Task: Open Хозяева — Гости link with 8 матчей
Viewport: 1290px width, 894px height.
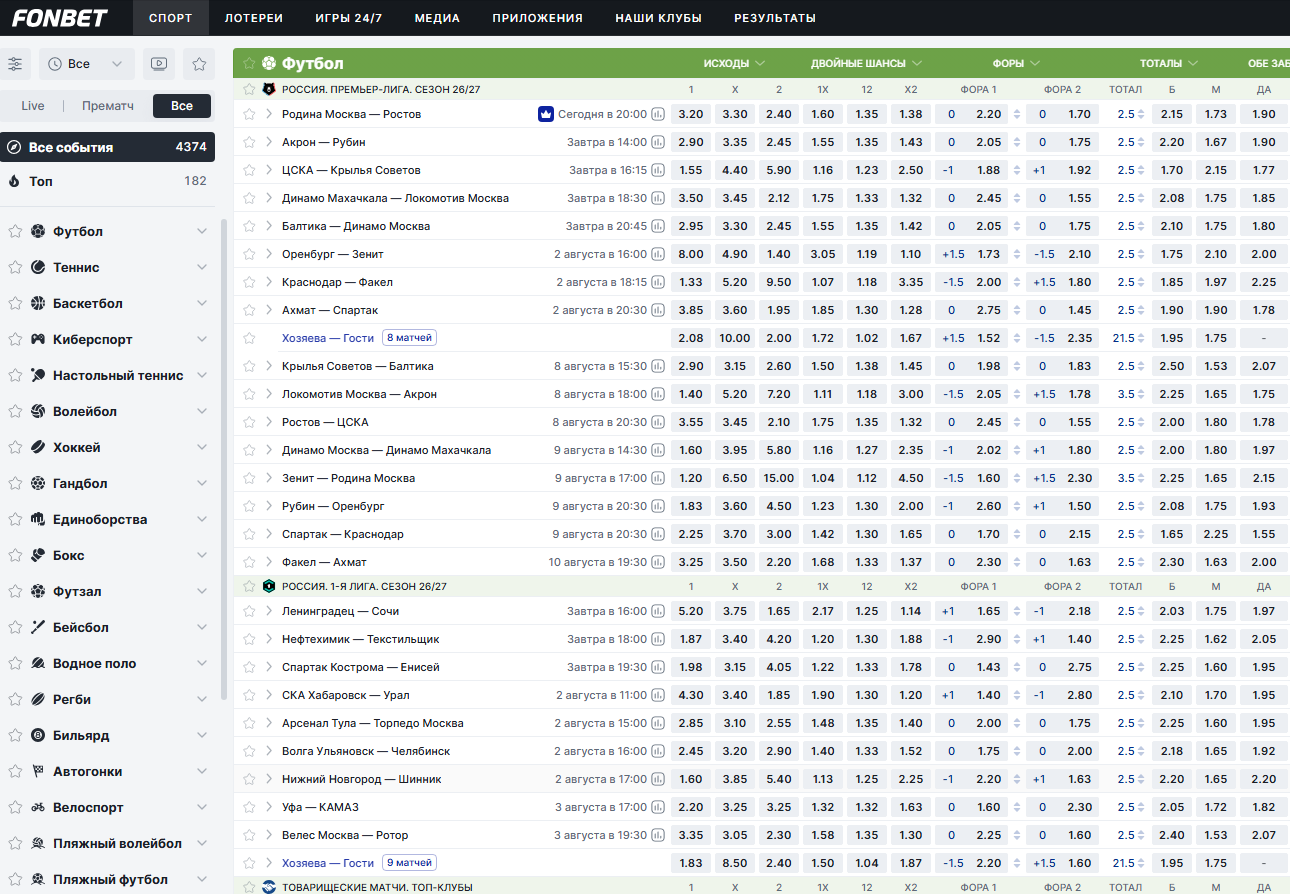Action: tap(328, 338)
